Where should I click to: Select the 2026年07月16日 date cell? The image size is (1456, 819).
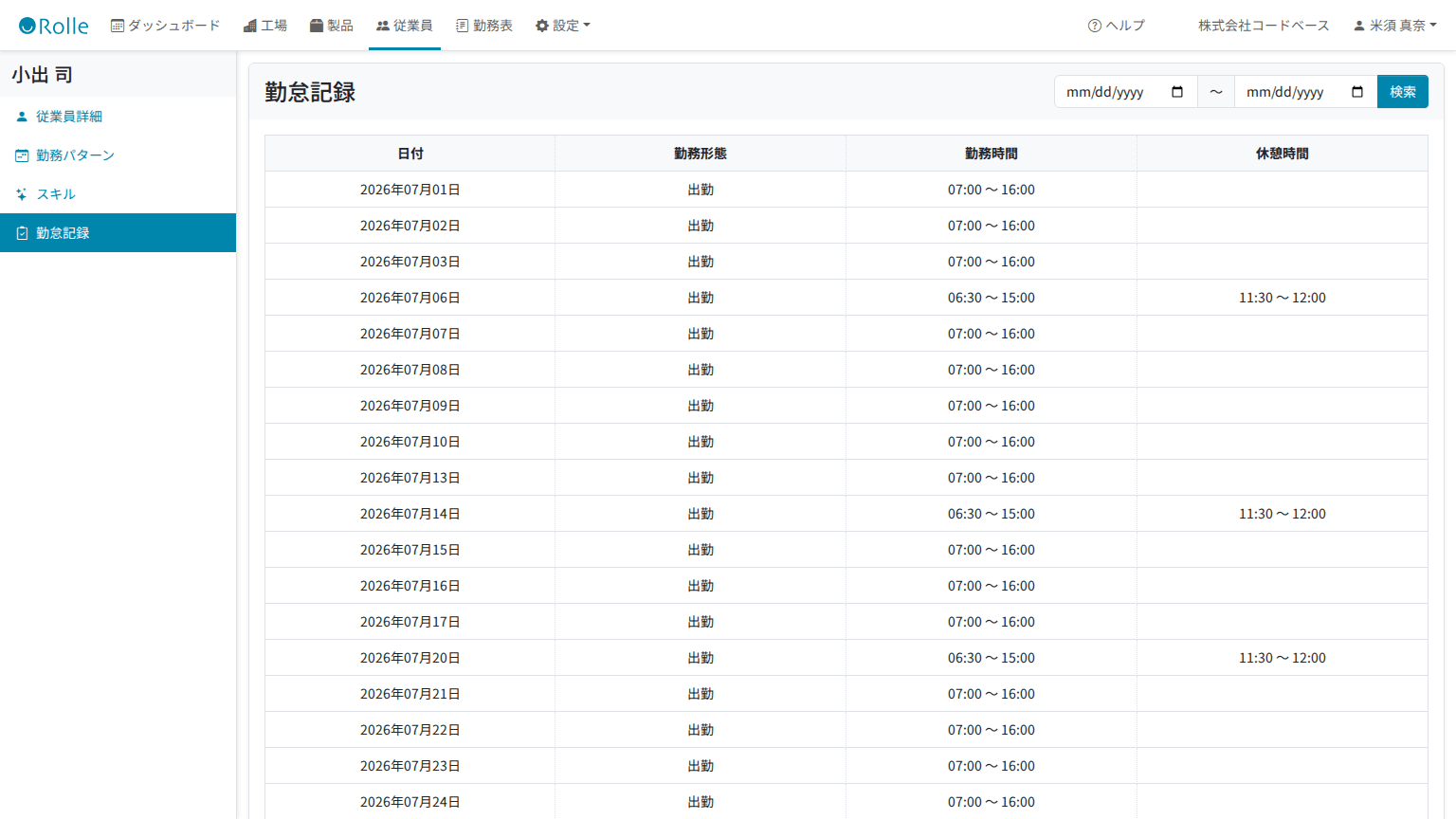(x=410, y=586)
